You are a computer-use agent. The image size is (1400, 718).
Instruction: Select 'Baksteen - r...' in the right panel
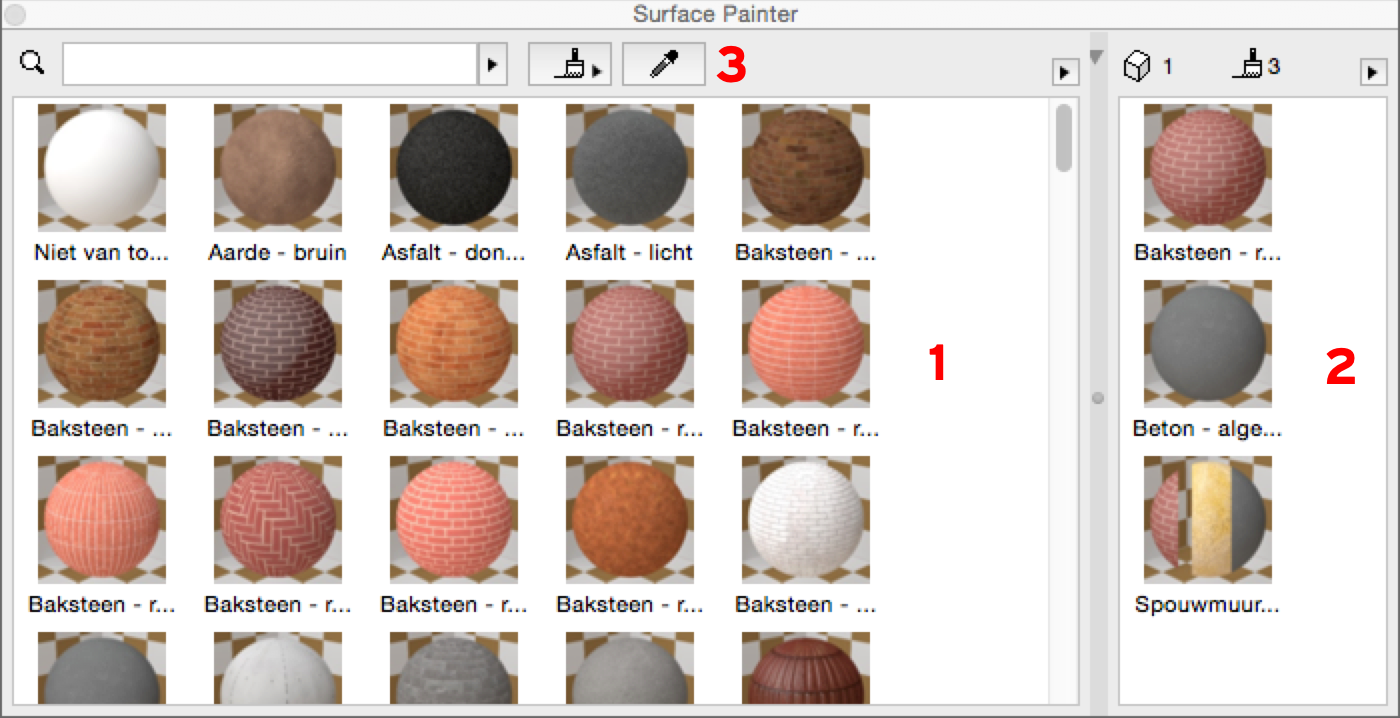1207,183
